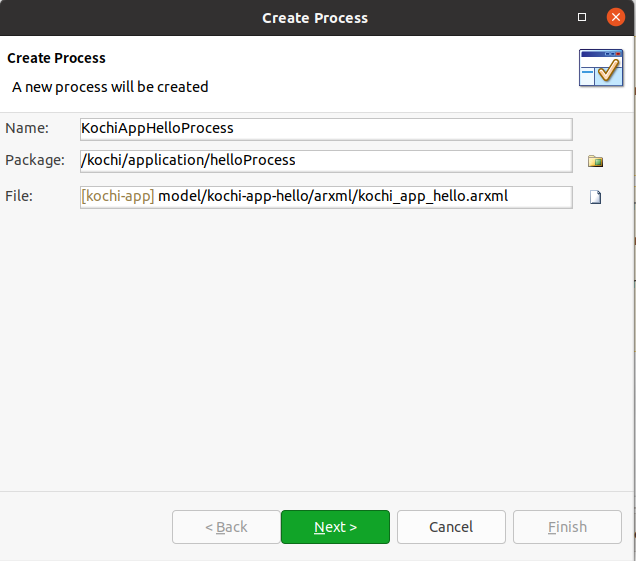Click the bold Create Process heading

coord(56,58)
